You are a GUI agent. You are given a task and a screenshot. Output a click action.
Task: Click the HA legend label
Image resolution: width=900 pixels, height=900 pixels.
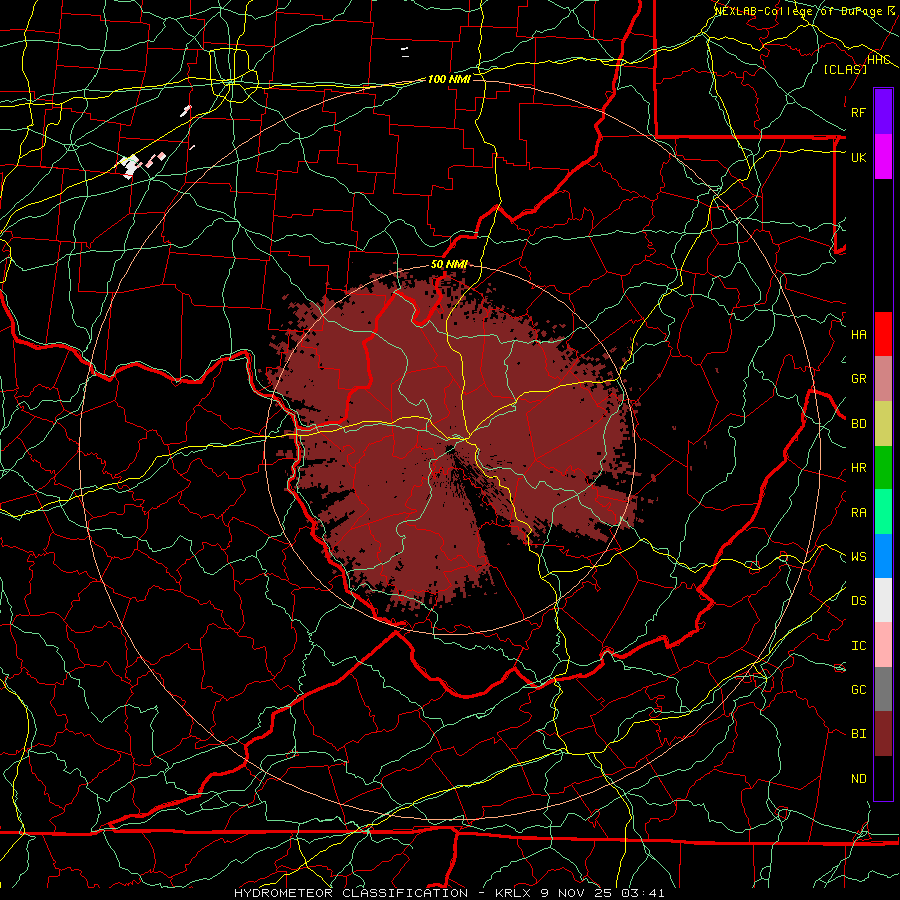click(x=858, y=335)
